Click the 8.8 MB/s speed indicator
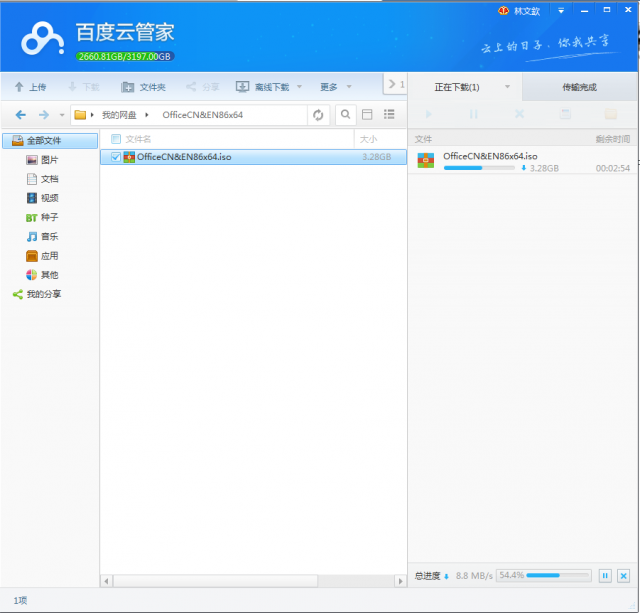 [x=474, y=576]
